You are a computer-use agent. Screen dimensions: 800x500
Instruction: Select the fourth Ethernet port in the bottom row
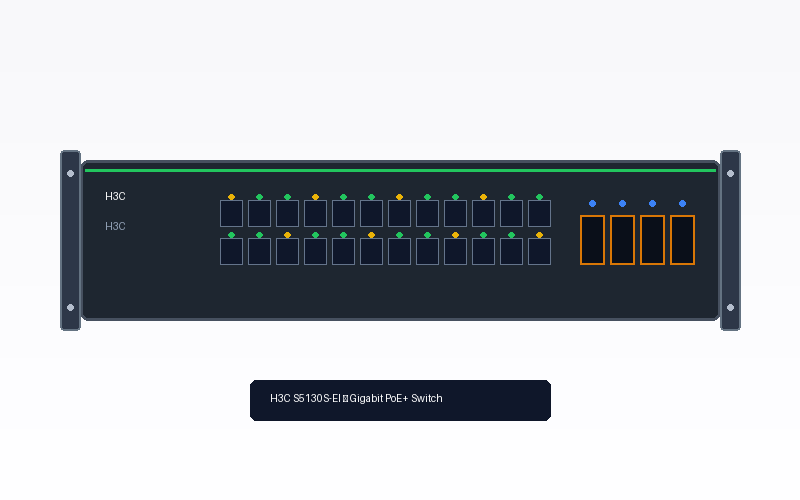click(315, 252)
